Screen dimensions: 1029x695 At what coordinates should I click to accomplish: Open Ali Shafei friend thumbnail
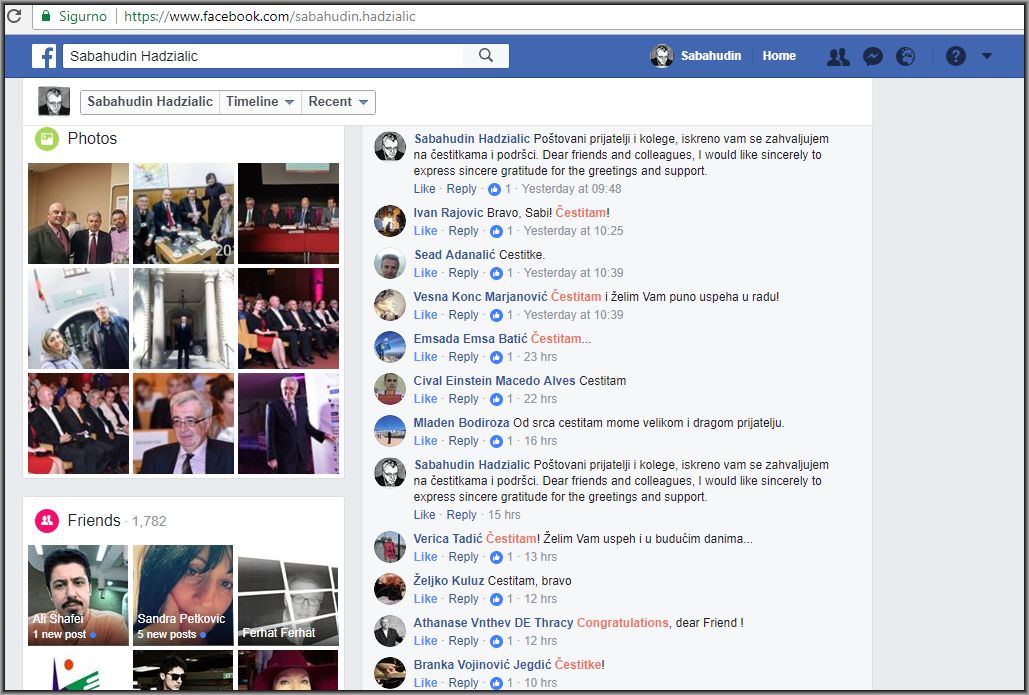(x=78, y=595)
